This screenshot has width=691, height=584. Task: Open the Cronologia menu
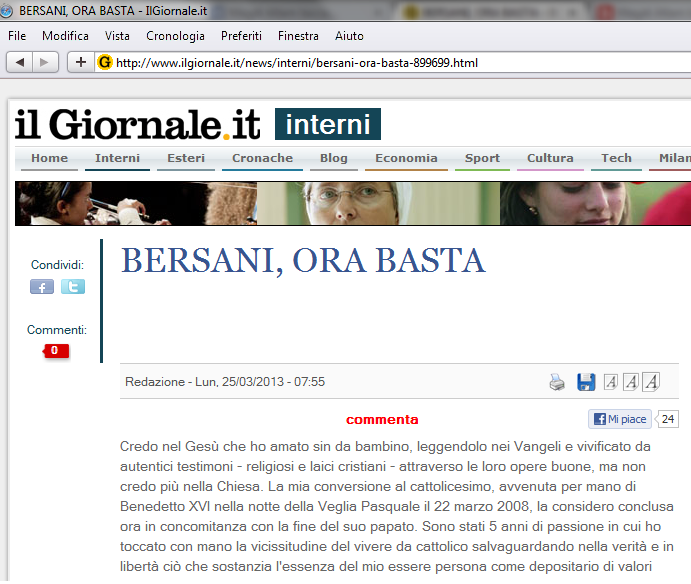click(x=175, y=36)
